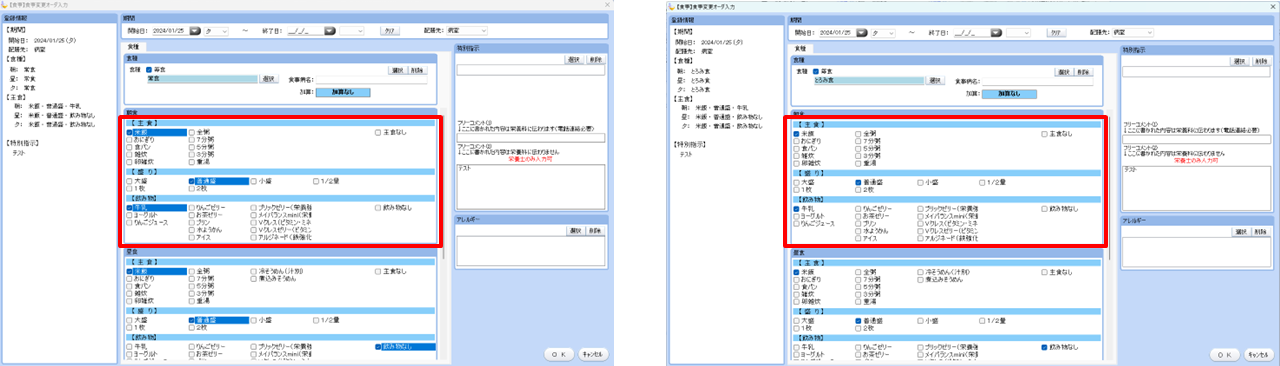Check breakfast 主食なし in left window

[378, 132]
